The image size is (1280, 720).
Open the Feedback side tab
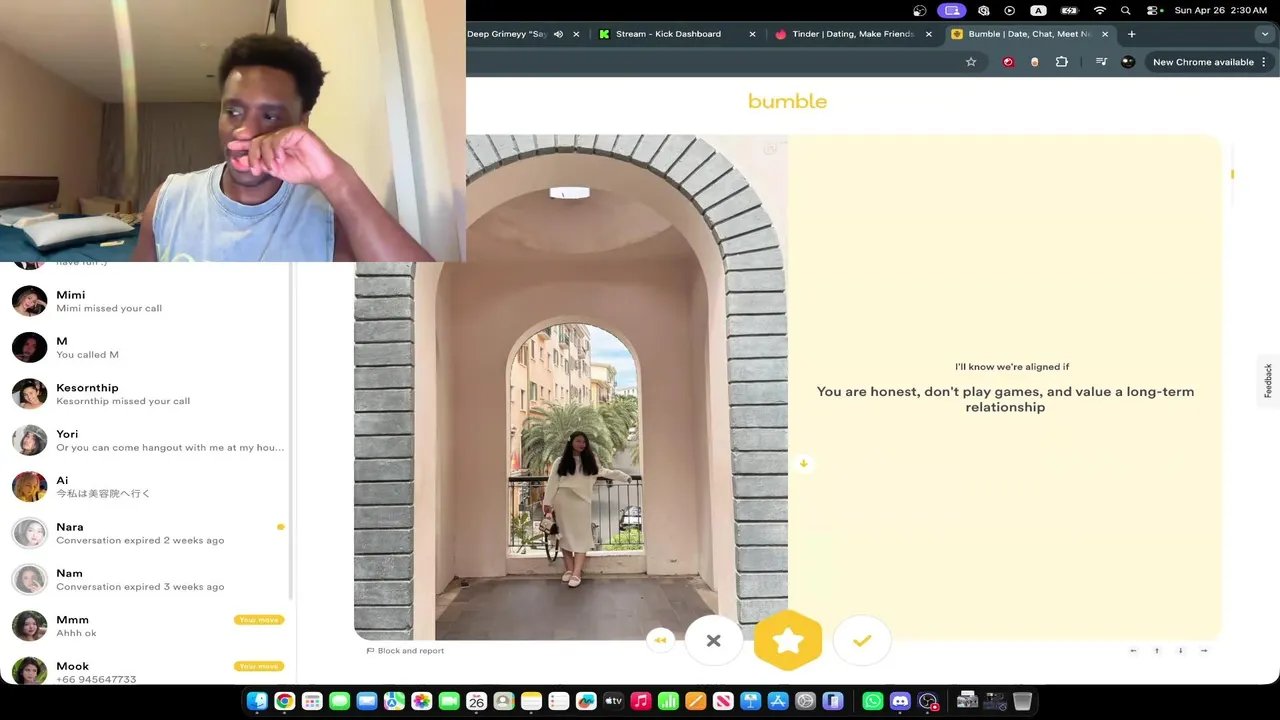pyautogui.click(x=1268, y=381)
